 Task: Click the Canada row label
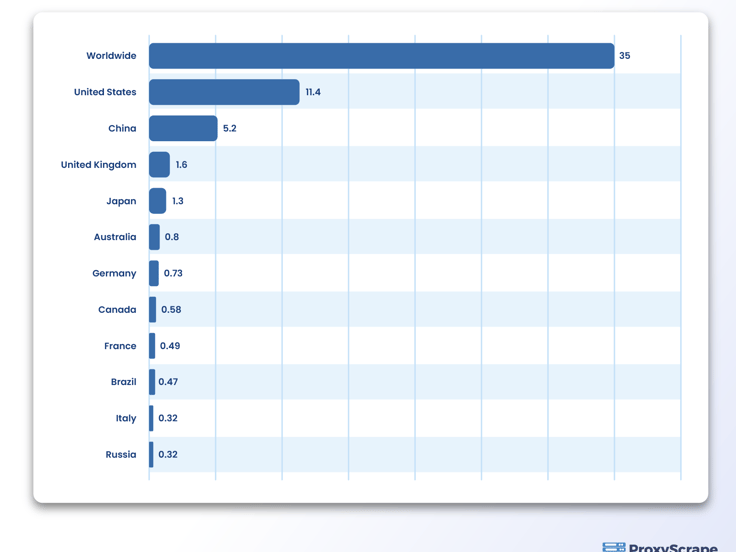tap(117, 310)
